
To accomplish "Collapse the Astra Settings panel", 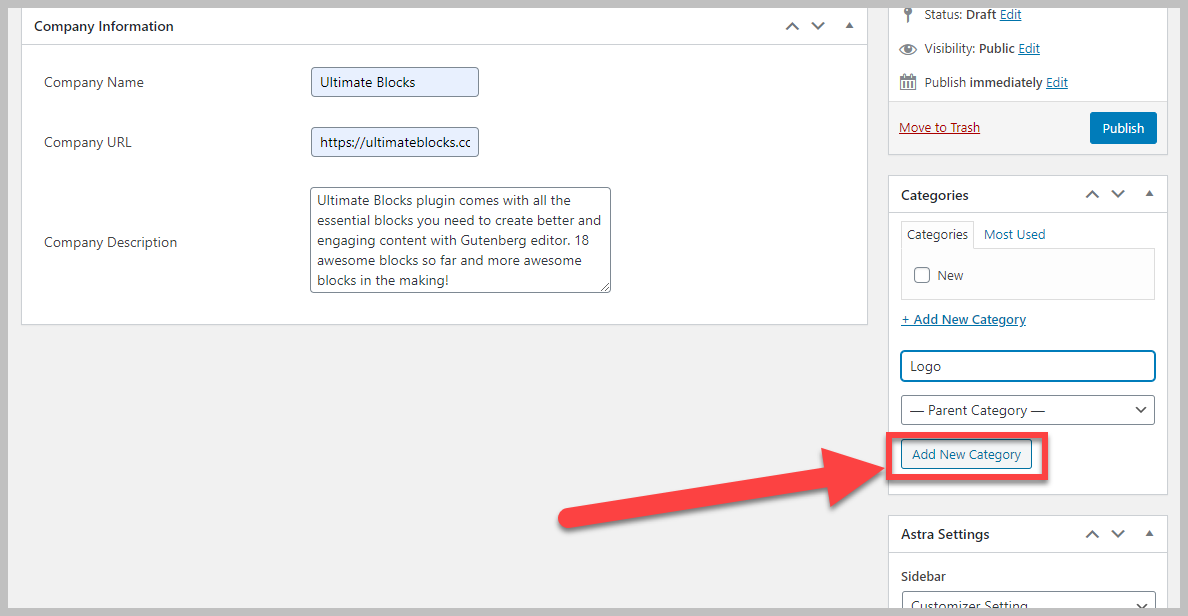I will click(x=1149, y=533).
